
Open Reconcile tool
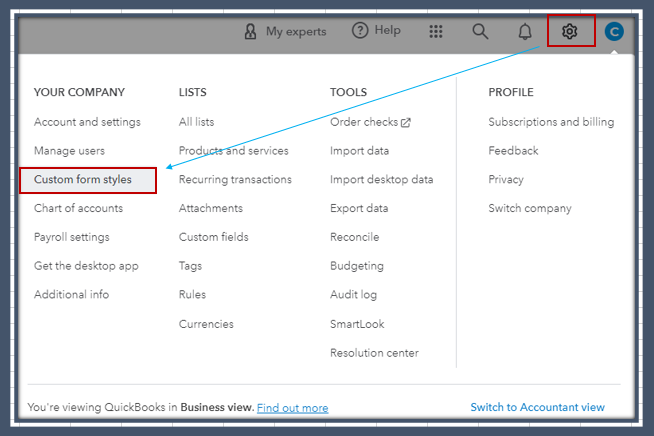[355, 237]
